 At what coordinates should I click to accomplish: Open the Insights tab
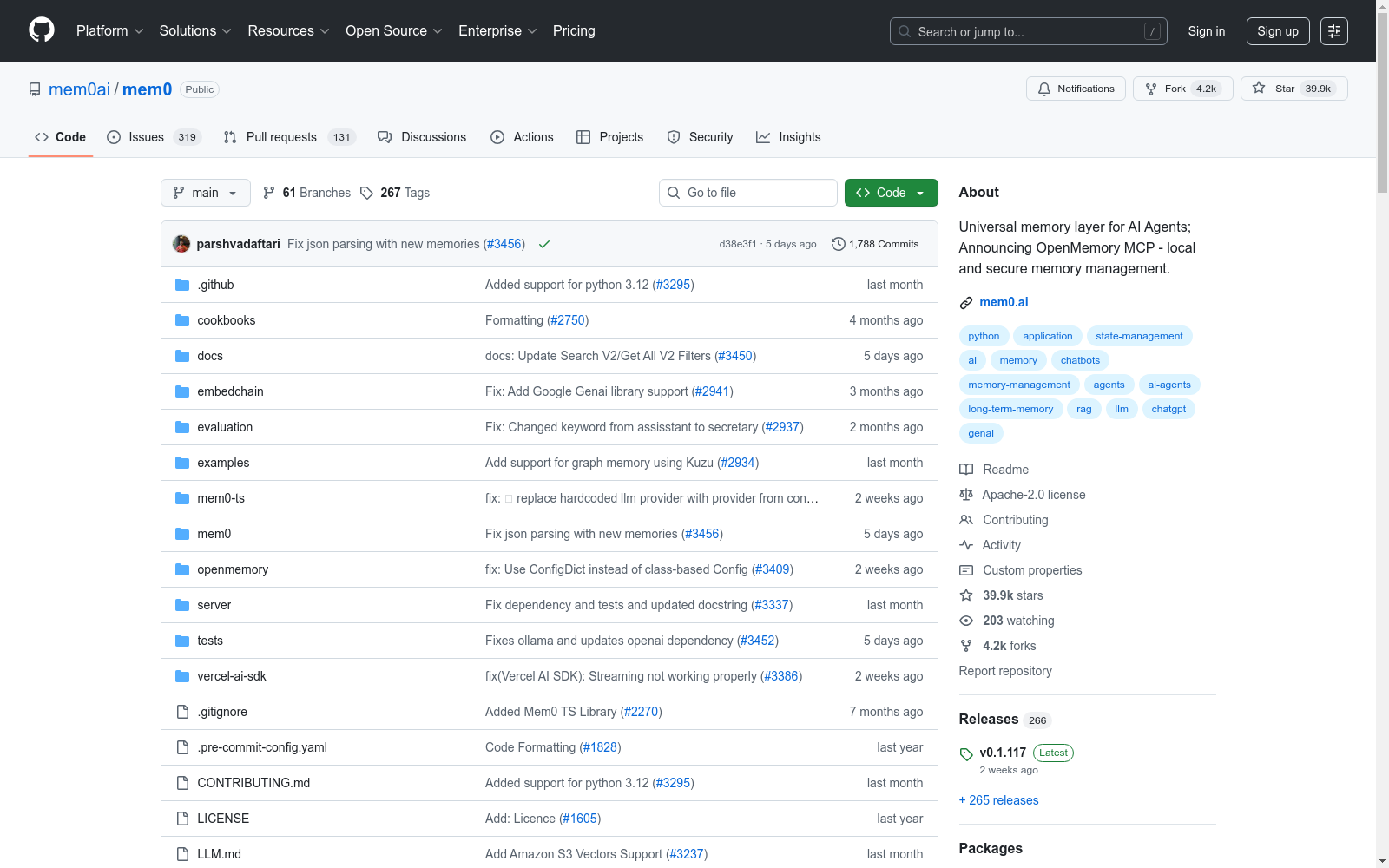(x=788, y=137)
